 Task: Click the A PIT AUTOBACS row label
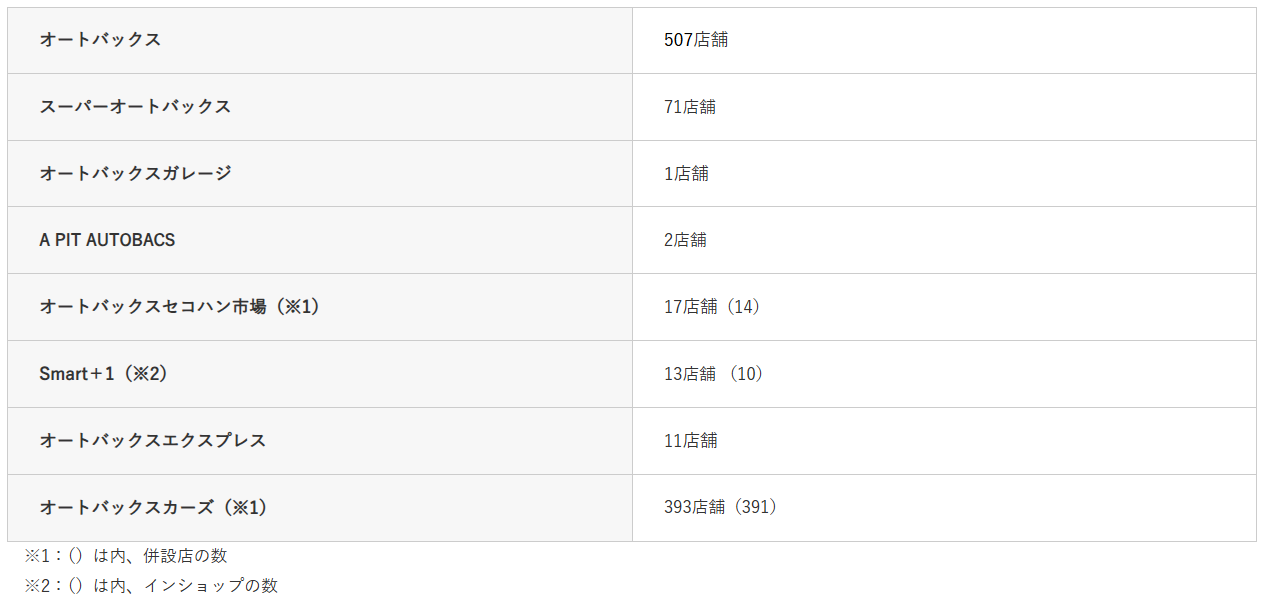tap(107, 240)
